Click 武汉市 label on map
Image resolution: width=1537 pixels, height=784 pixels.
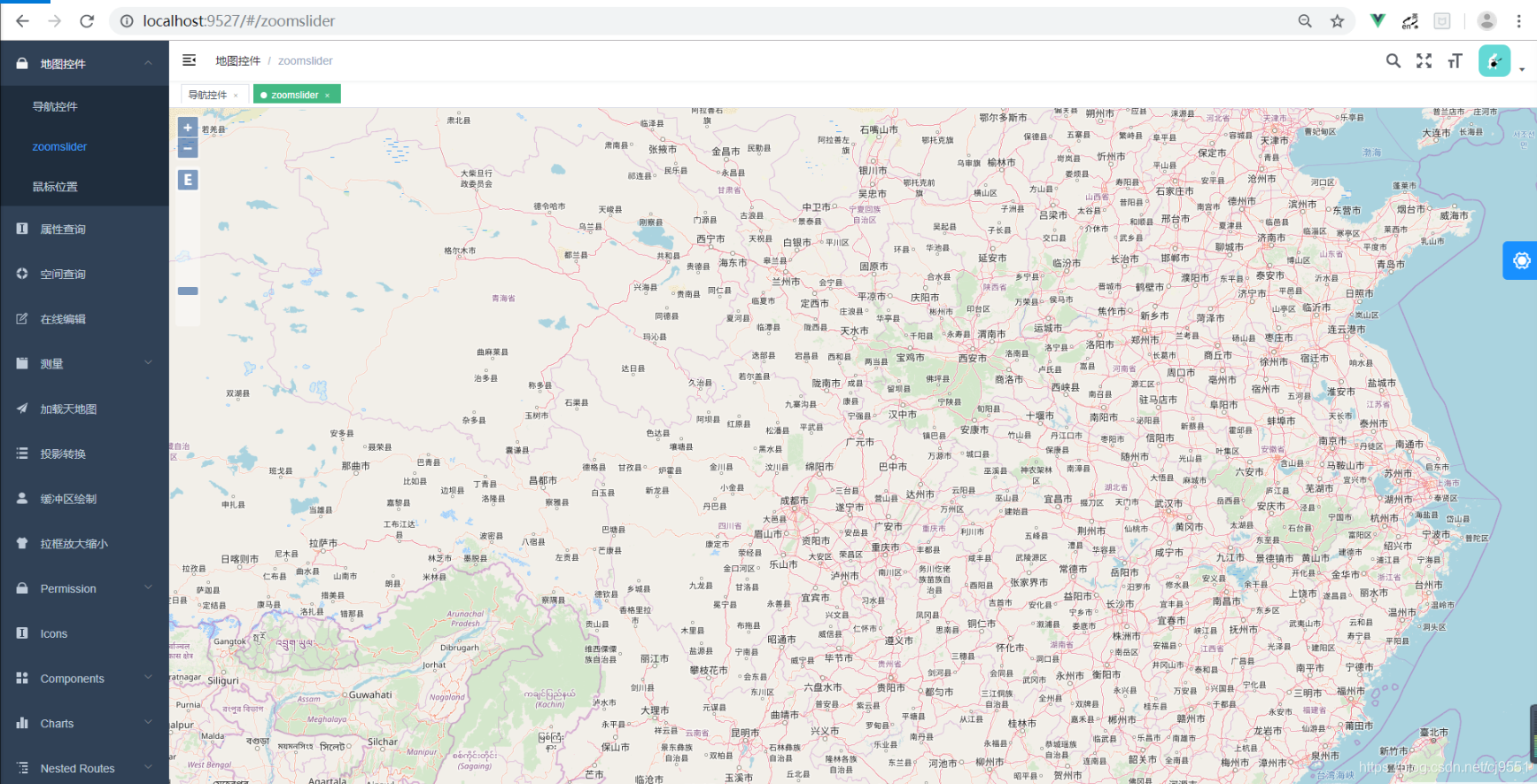pyautogui.click(x=1168, y=503)
